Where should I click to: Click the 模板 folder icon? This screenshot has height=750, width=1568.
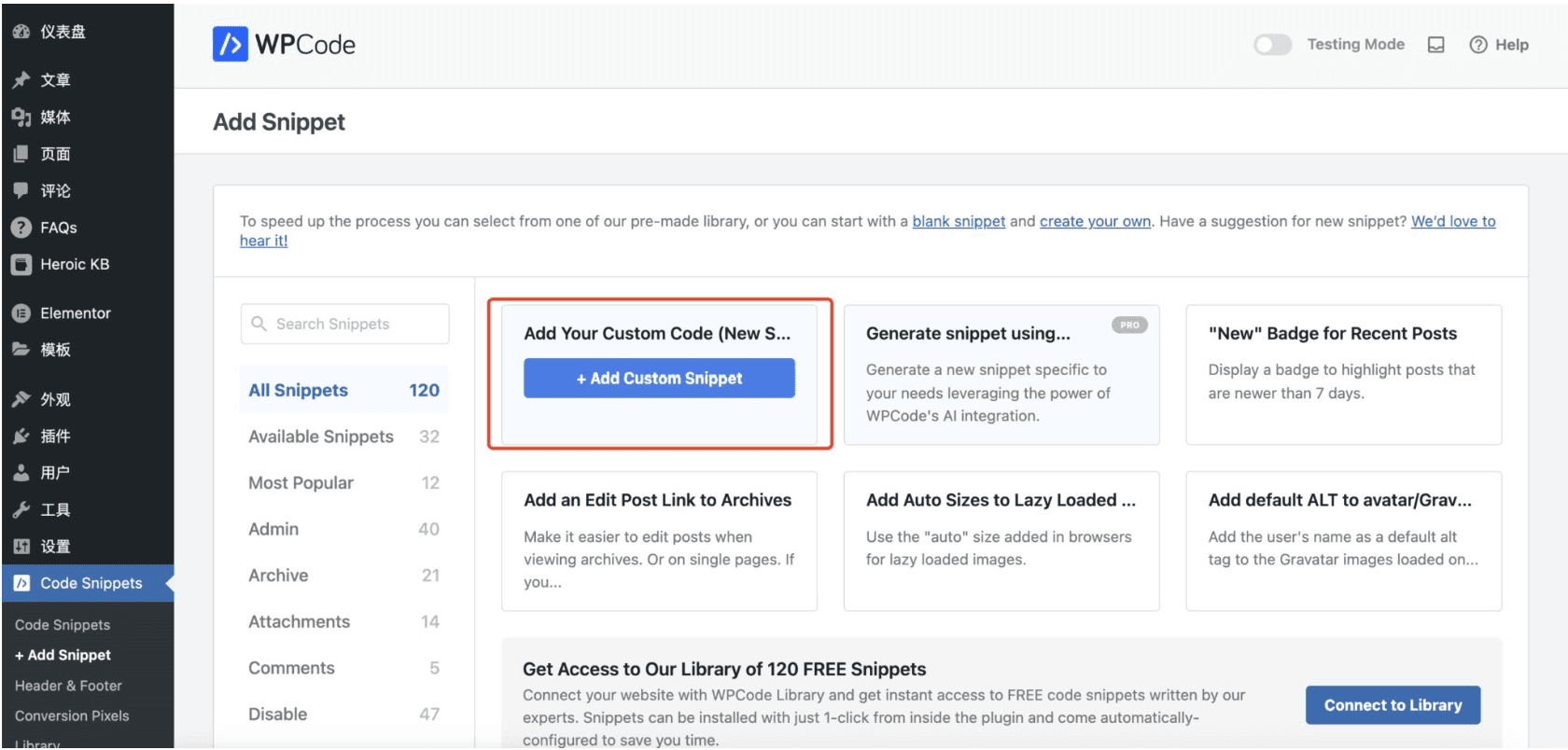(21, 350)
